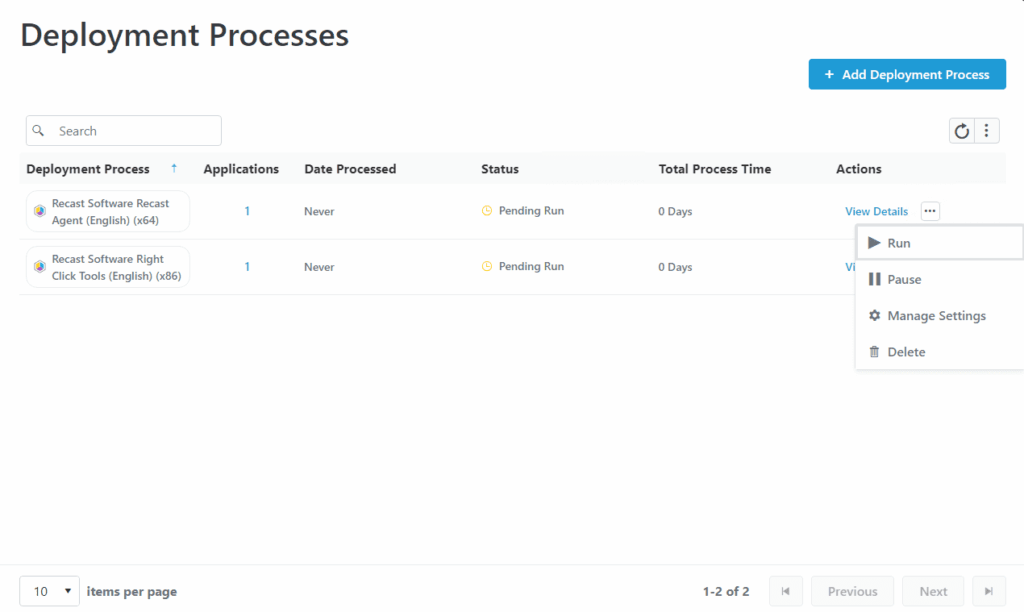Click the refresh icon above the table
The height and width of the screenshot is (612, 1024).
[962, 130]
